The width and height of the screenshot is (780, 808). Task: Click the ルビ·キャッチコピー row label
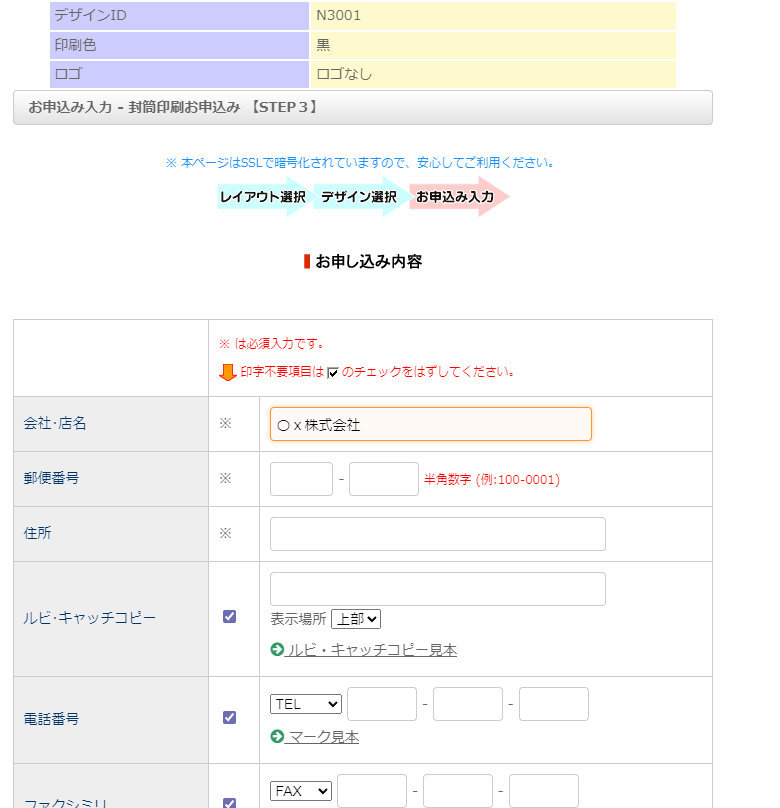[89, 618]
